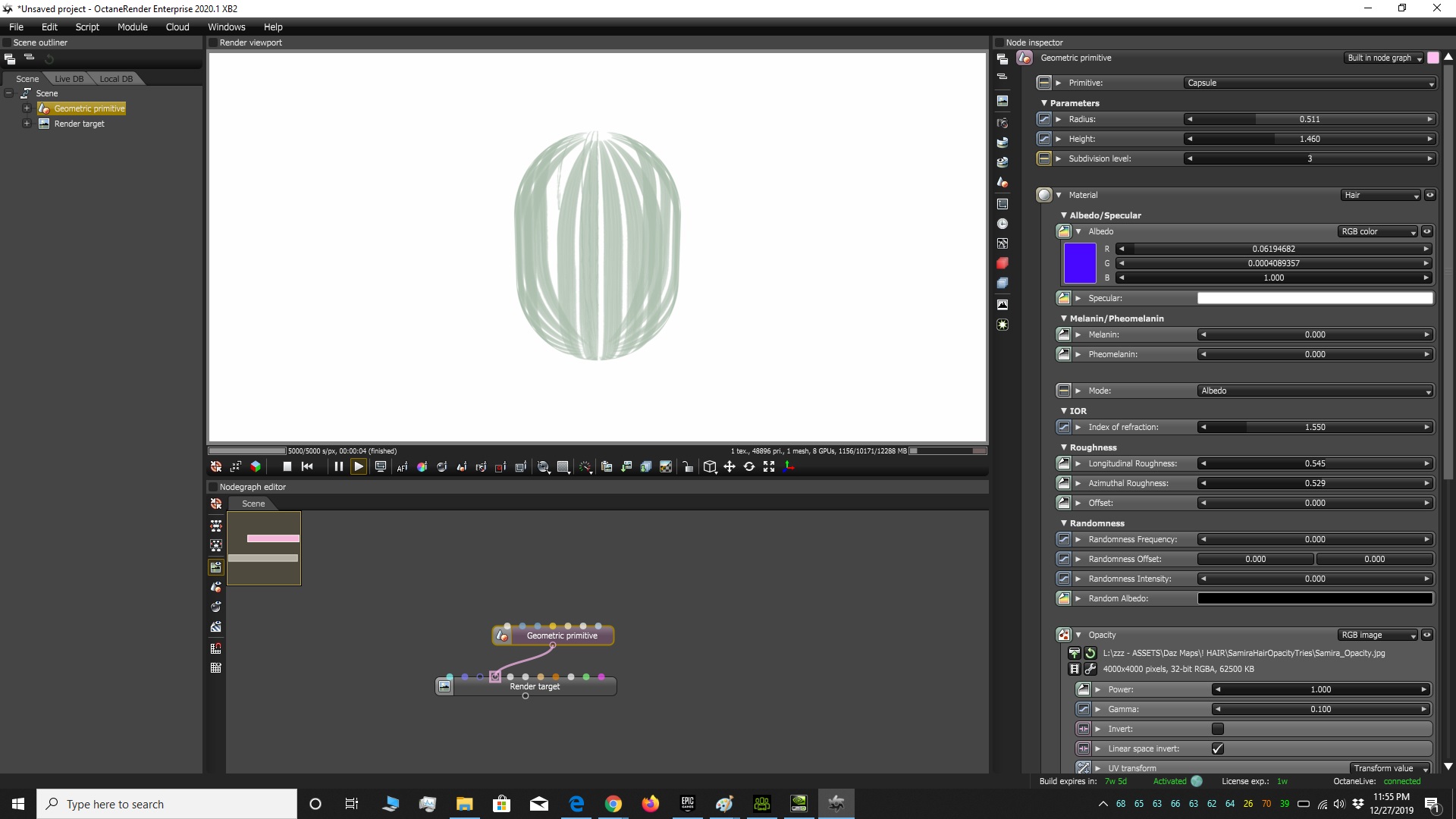Uncheck Linear space invert checkbox

(1218, 748)
